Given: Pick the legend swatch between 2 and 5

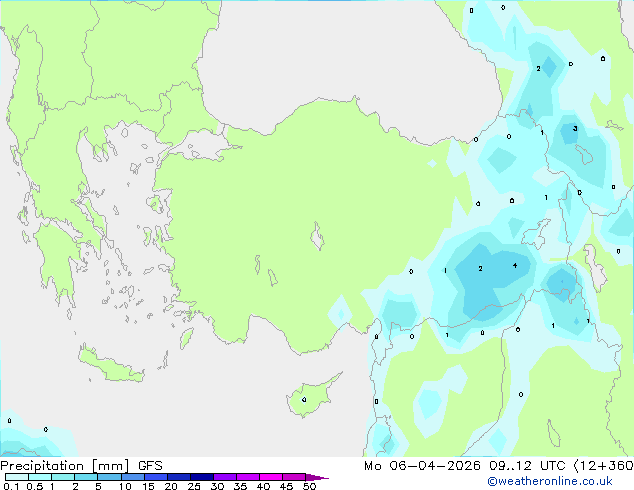Looking at the screenshot, I should 86,477.
